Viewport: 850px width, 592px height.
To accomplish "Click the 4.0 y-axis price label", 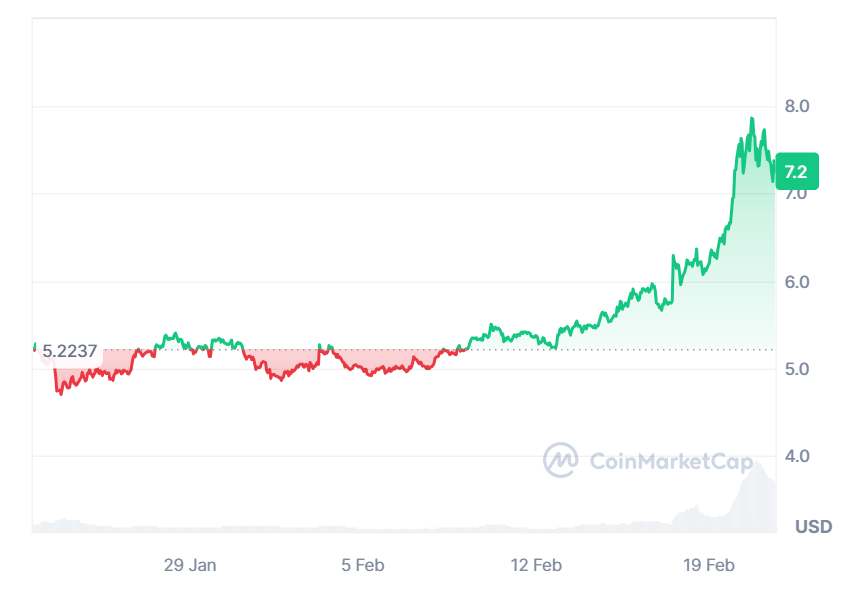I will tap(797, 456).
